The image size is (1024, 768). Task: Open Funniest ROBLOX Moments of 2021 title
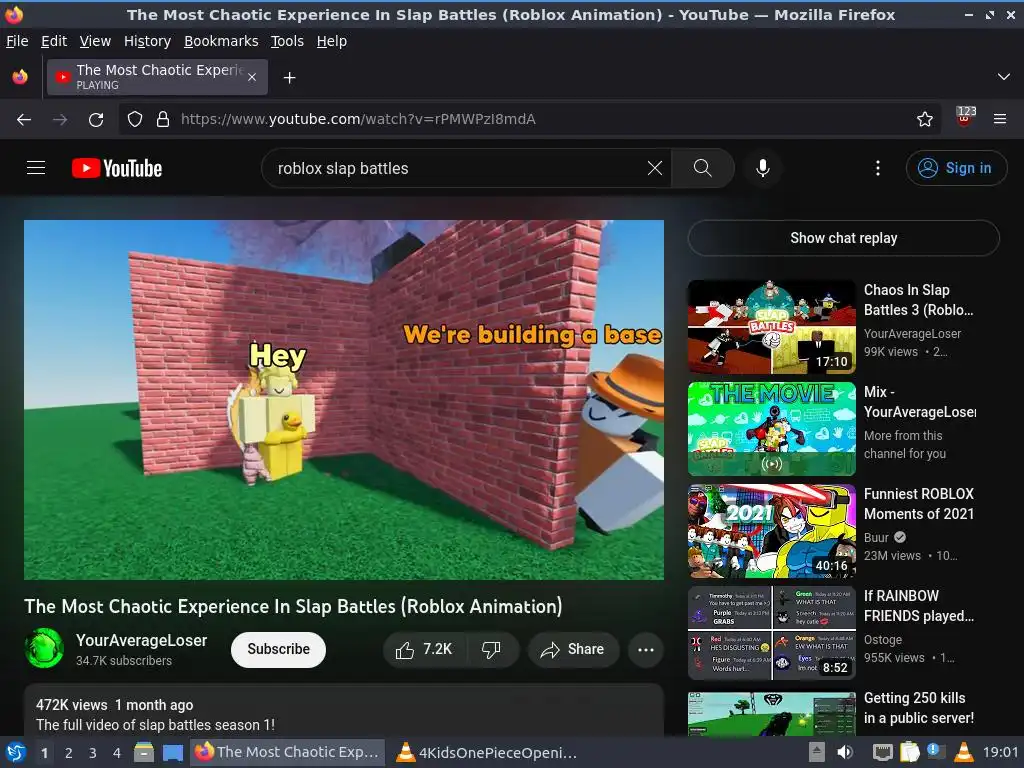(919, 504)
